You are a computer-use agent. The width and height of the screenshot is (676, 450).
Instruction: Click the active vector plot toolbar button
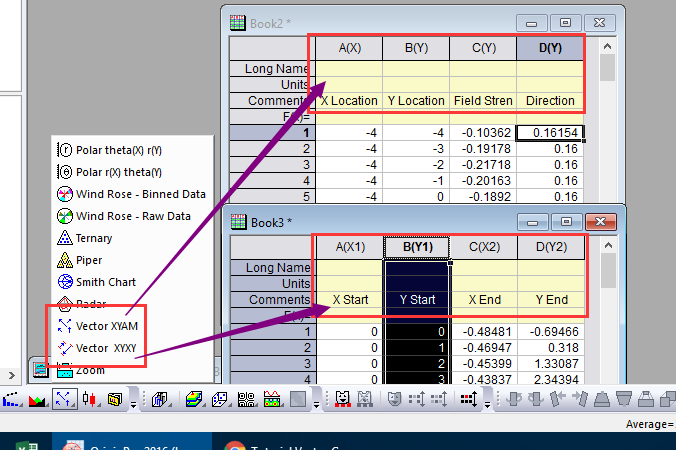click(64, 399)
